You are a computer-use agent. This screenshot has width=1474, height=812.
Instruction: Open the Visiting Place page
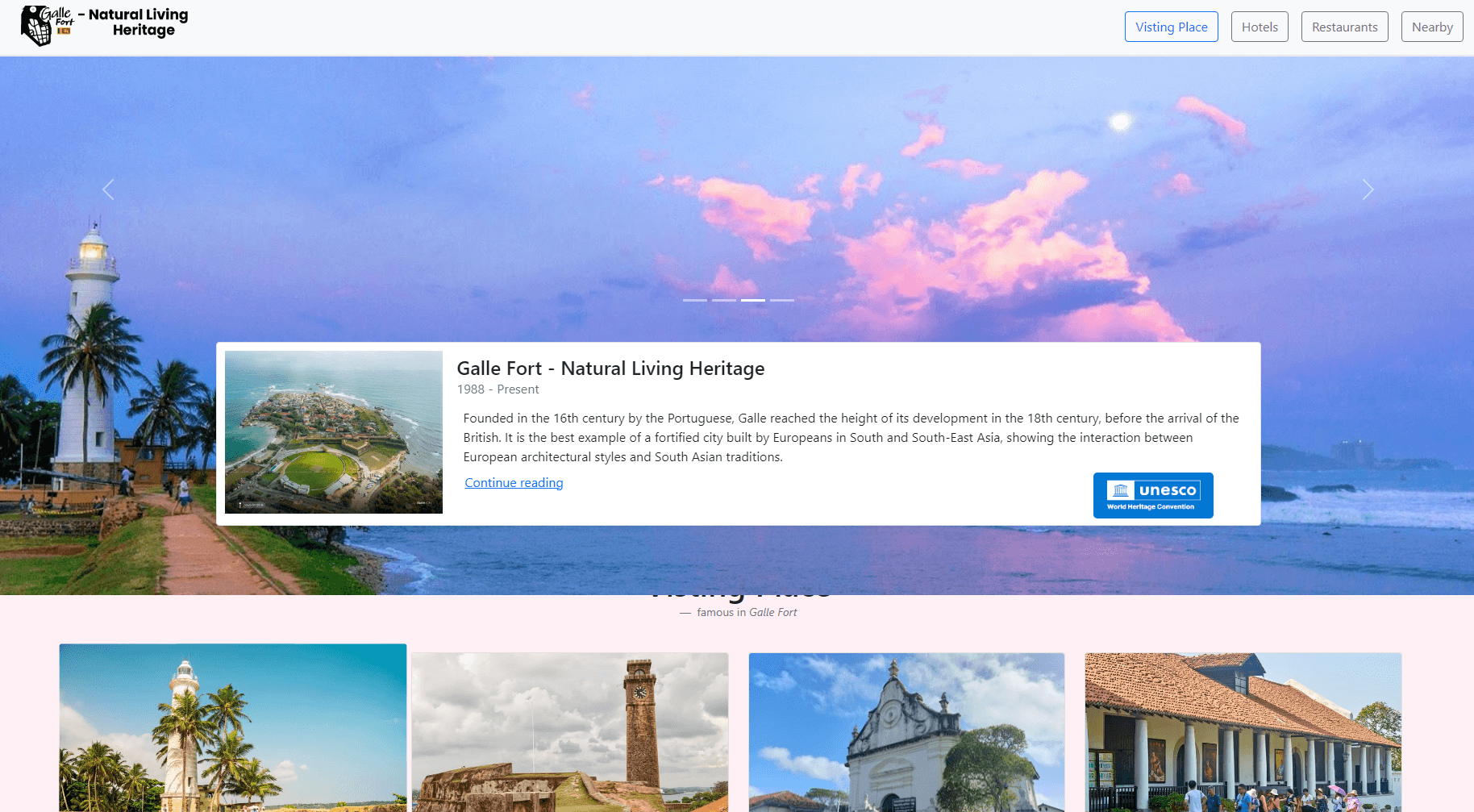[1171, 27]
